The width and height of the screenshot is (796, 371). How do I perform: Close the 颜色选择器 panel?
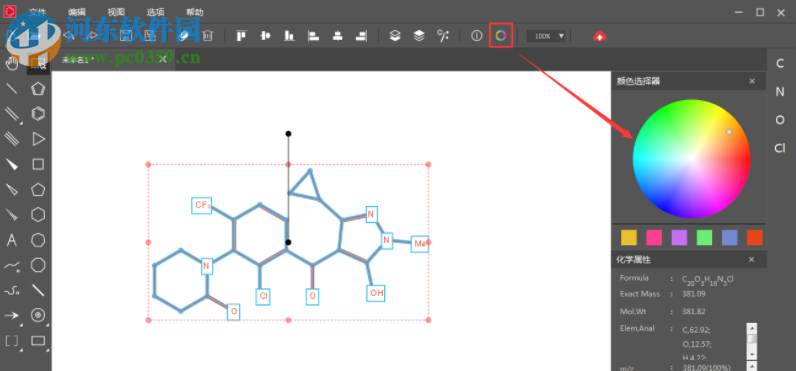[752, 81]
